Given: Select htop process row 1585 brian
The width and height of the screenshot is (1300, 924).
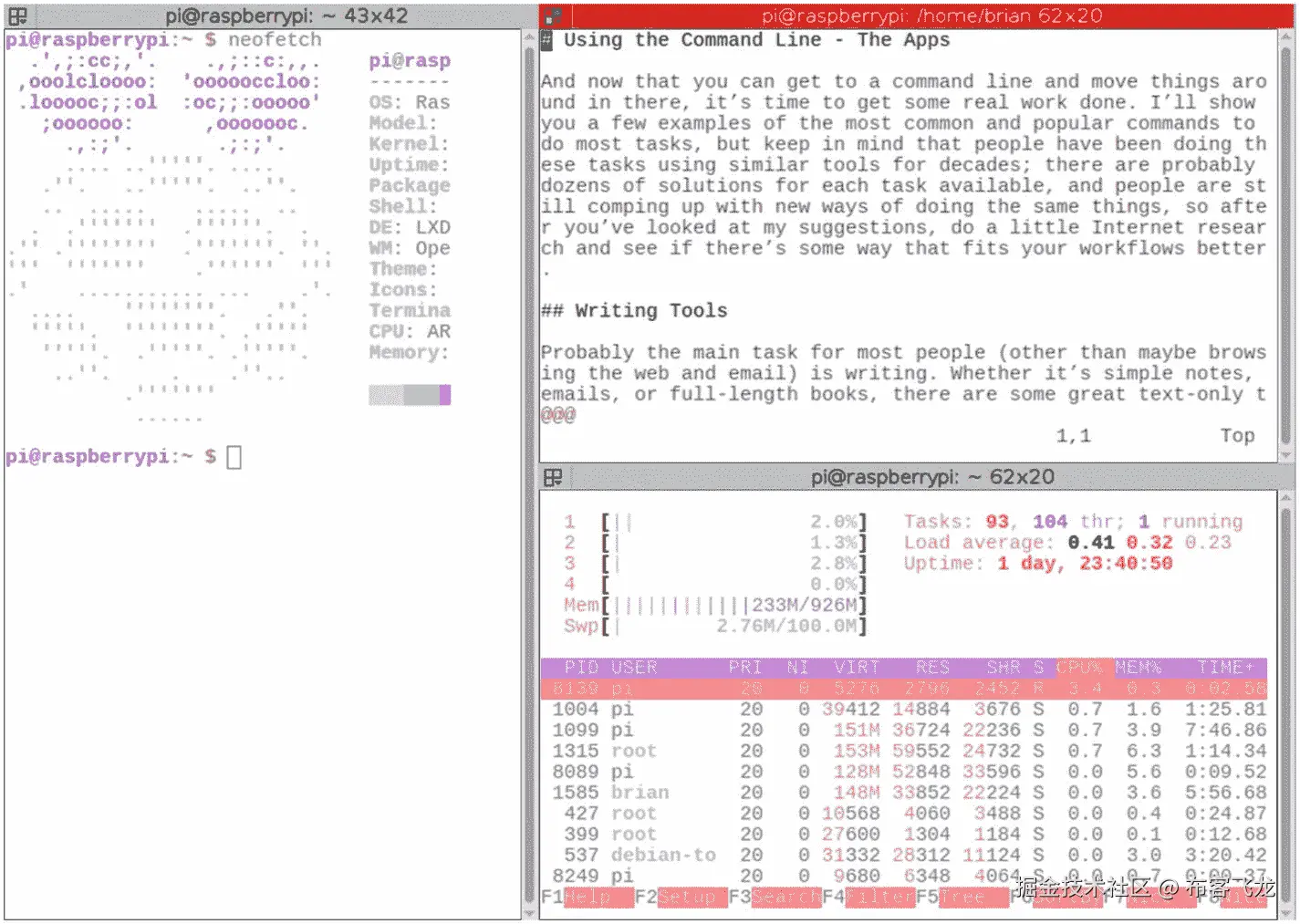Looking at the screenshot, I should tap(904, 793).
